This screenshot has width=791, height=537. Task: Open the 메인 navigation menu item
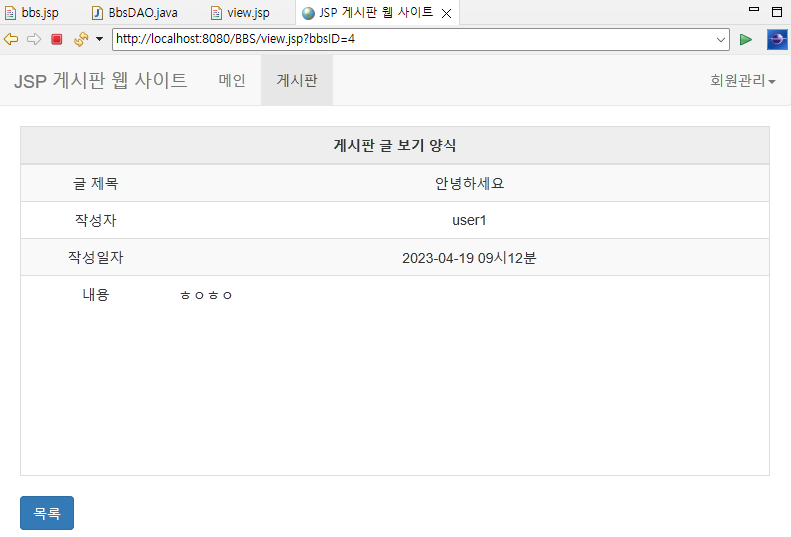click(x=232, y=80)
